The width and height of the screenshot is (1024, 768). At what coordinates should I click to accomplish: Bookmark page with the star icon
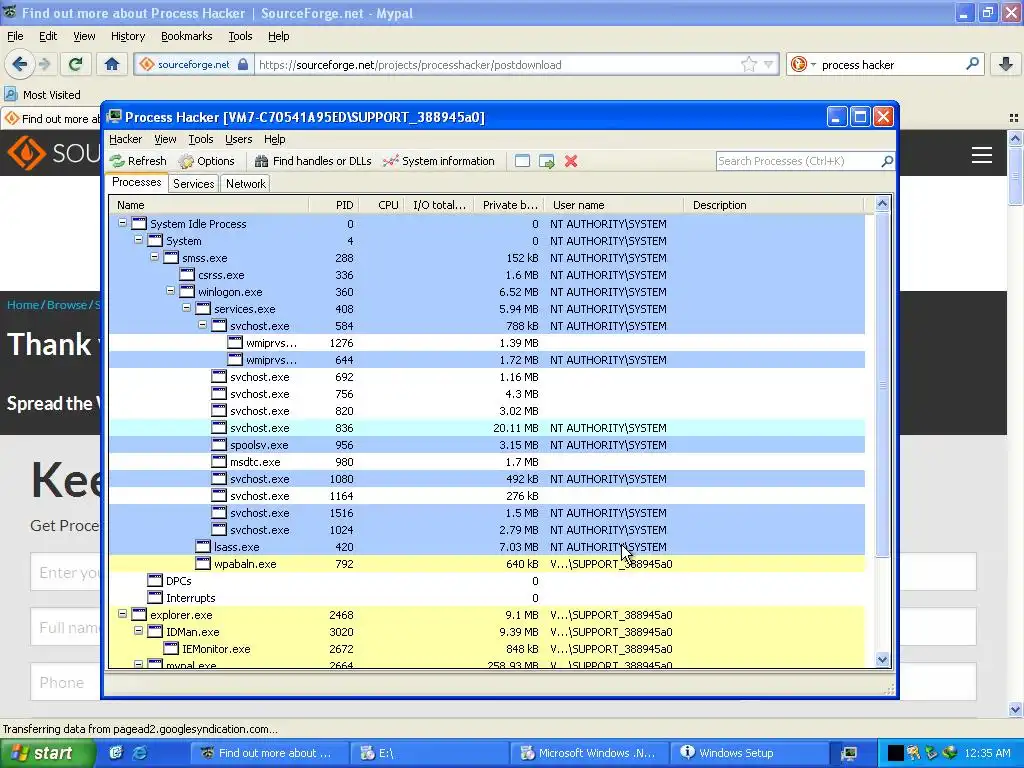(749, 64)
